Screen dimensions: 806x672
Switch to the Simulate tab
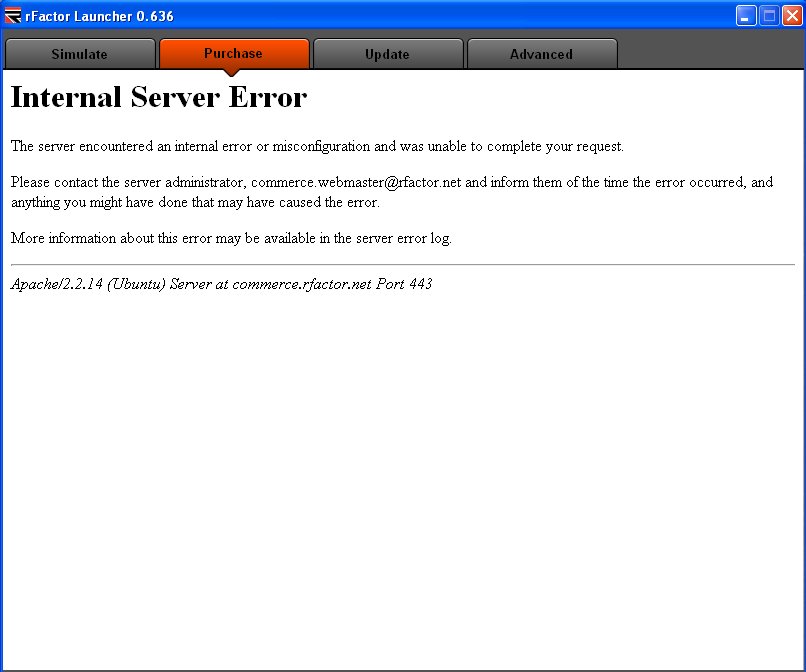(x=80, y=54)
